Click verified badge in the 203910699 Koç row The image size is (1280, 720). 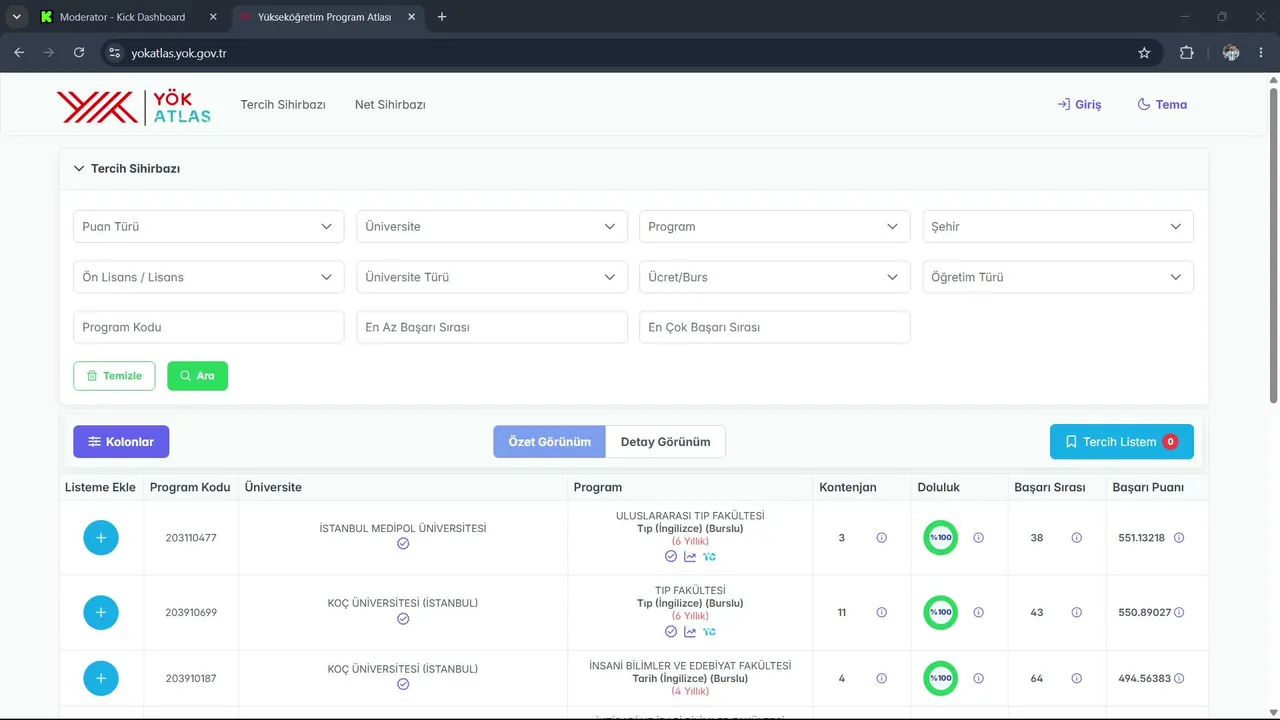(x=403, y=619)
